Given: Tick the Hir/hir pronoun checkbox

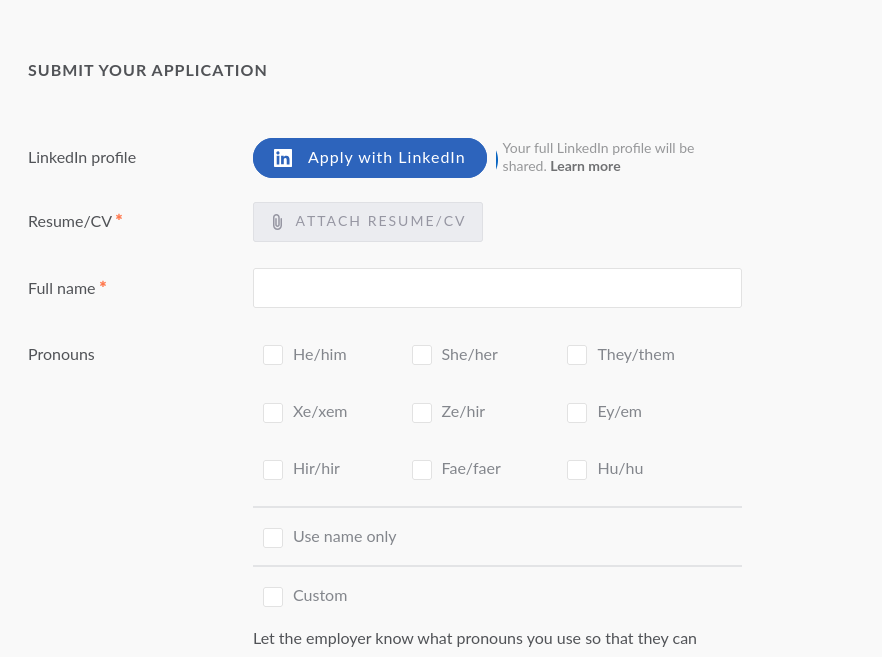Looking at the screenshot, I should point(273,470).
